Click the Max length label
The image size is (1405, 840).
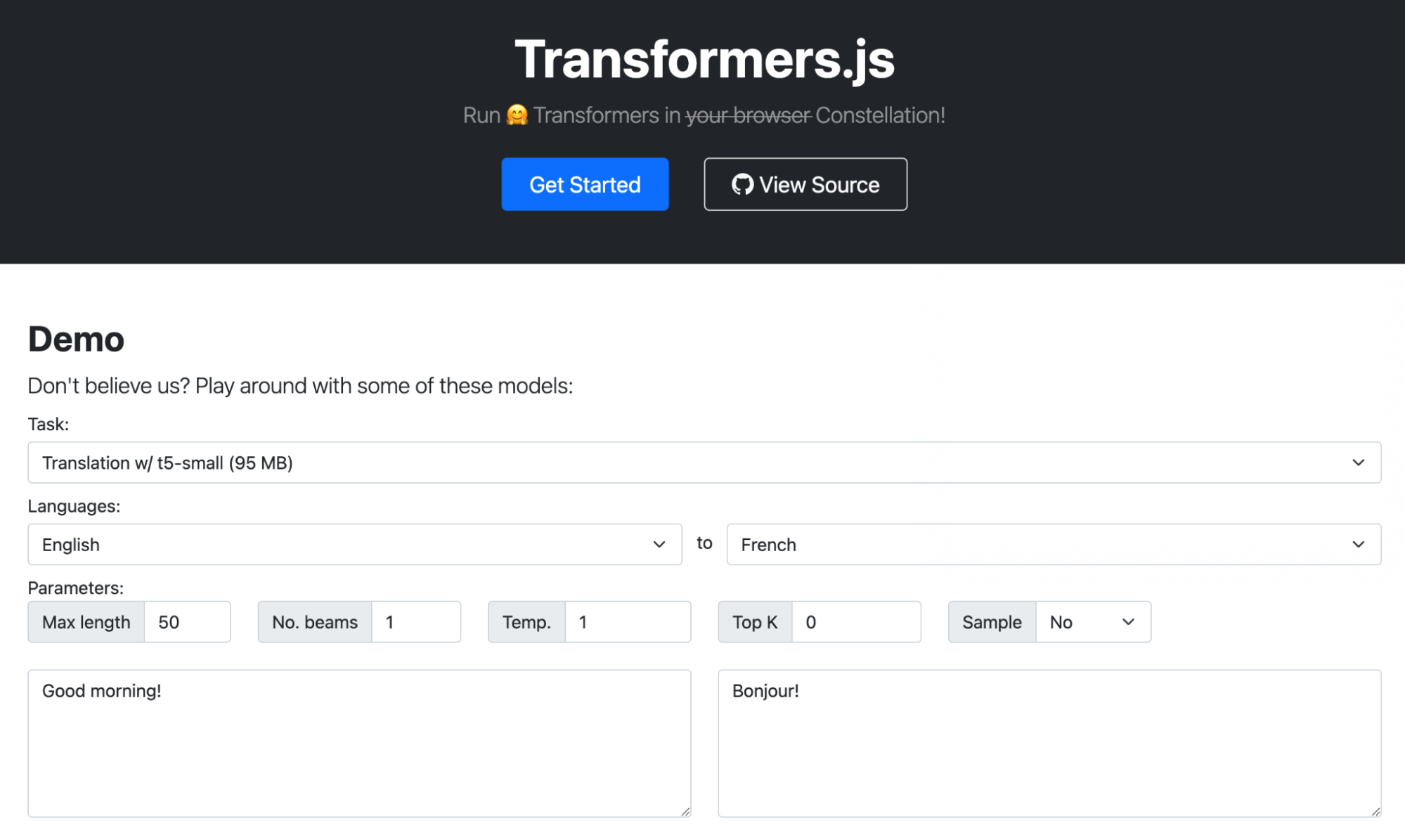click(x=86, y=621)
